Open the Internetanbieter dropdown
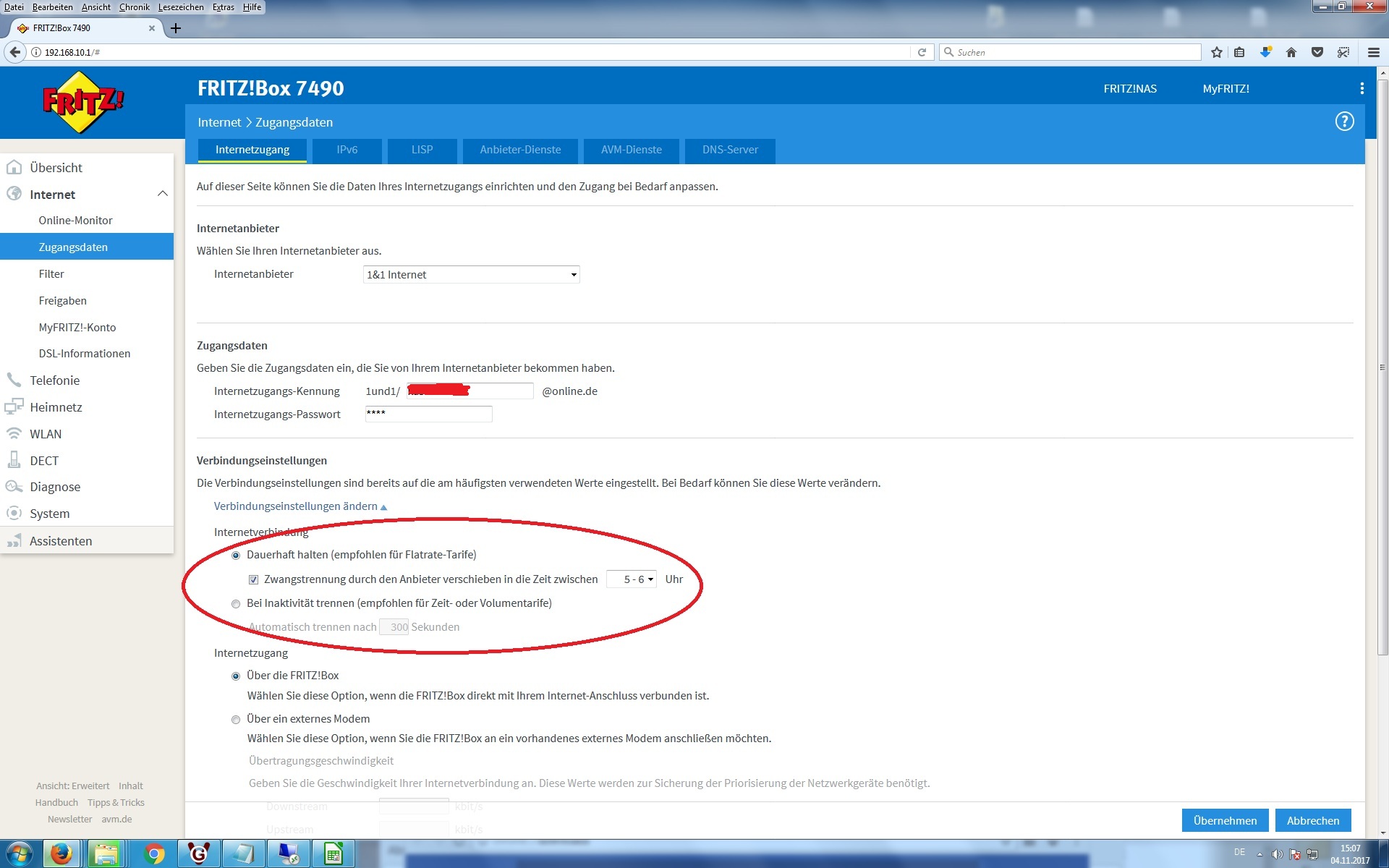 [471, 275]
